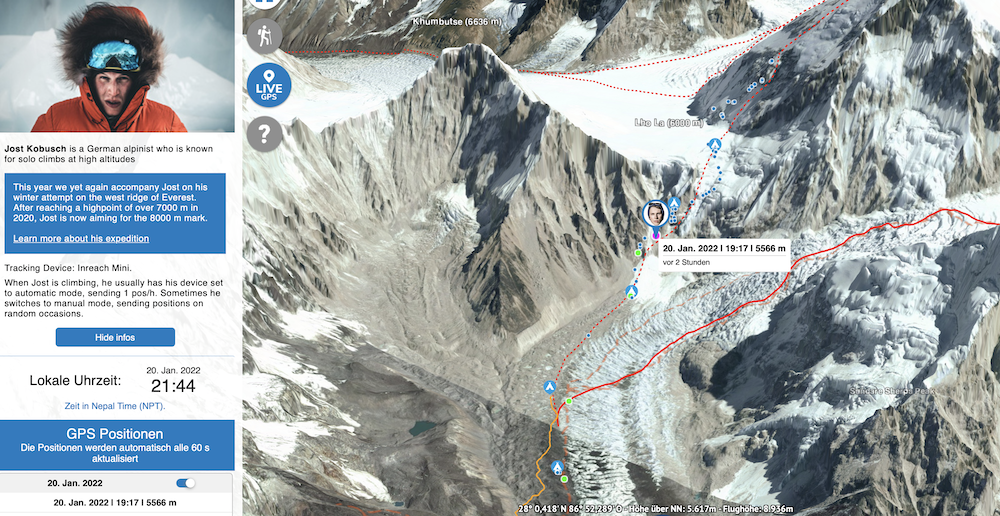The image size is (1000, 516).
Task: Select the tent camp marker below Lho La label
Action: click(716, 145)
